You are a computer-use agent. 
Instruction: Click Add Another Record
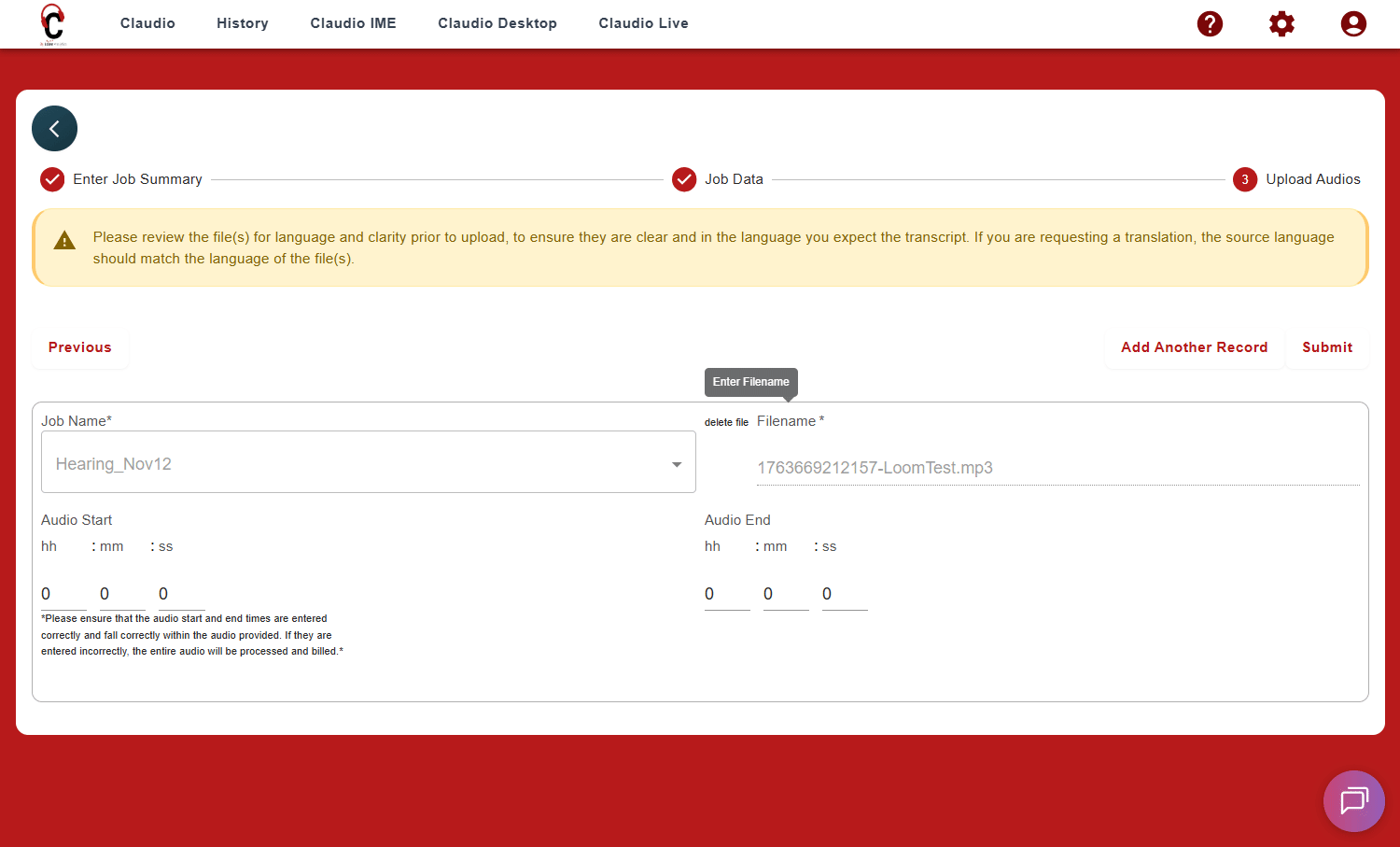(x=1194, y=347)
